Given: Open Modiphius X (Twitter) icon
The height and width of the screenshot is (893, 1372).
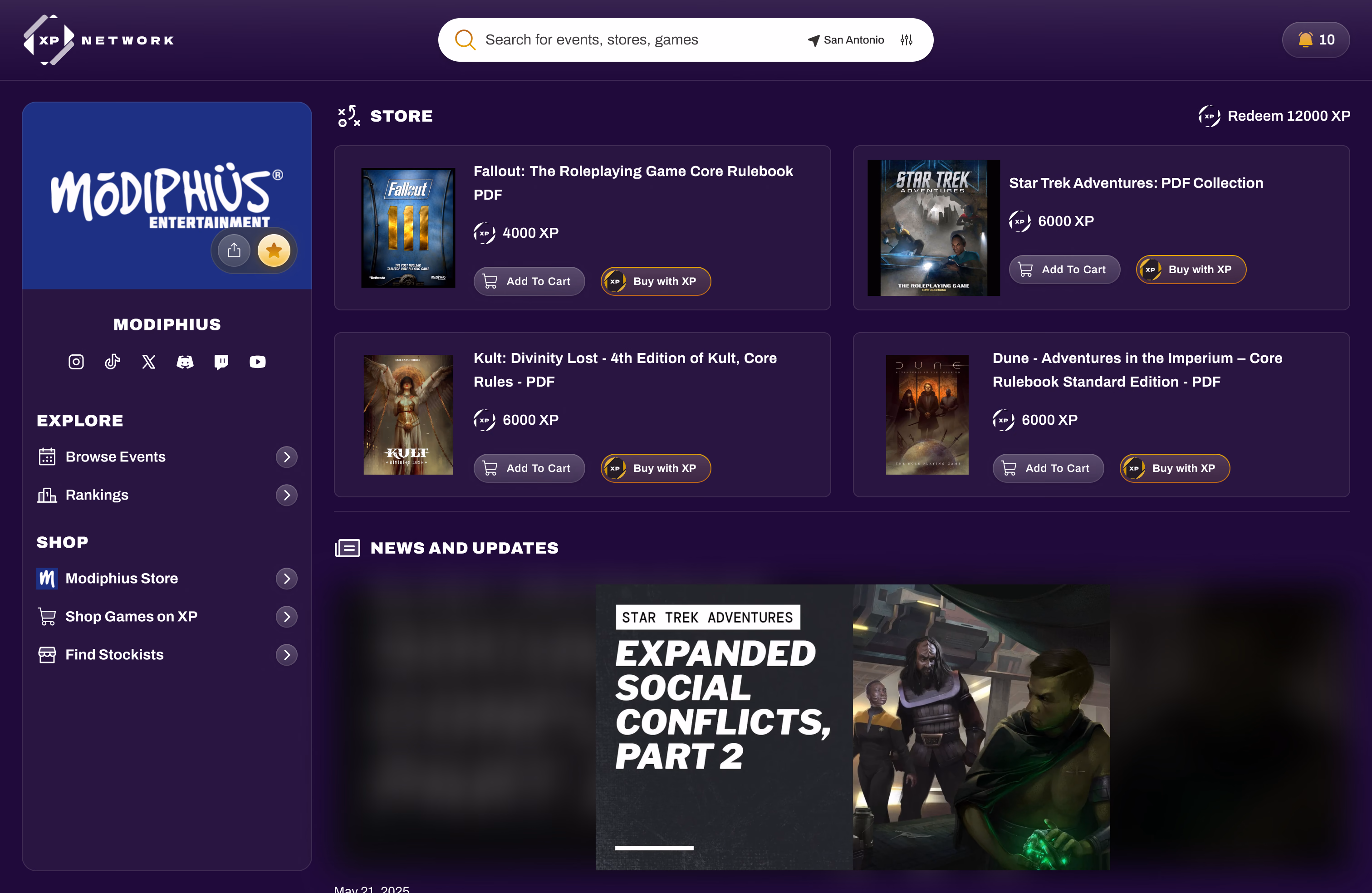Looking at the screenshot, I should (x=149, y=362).
